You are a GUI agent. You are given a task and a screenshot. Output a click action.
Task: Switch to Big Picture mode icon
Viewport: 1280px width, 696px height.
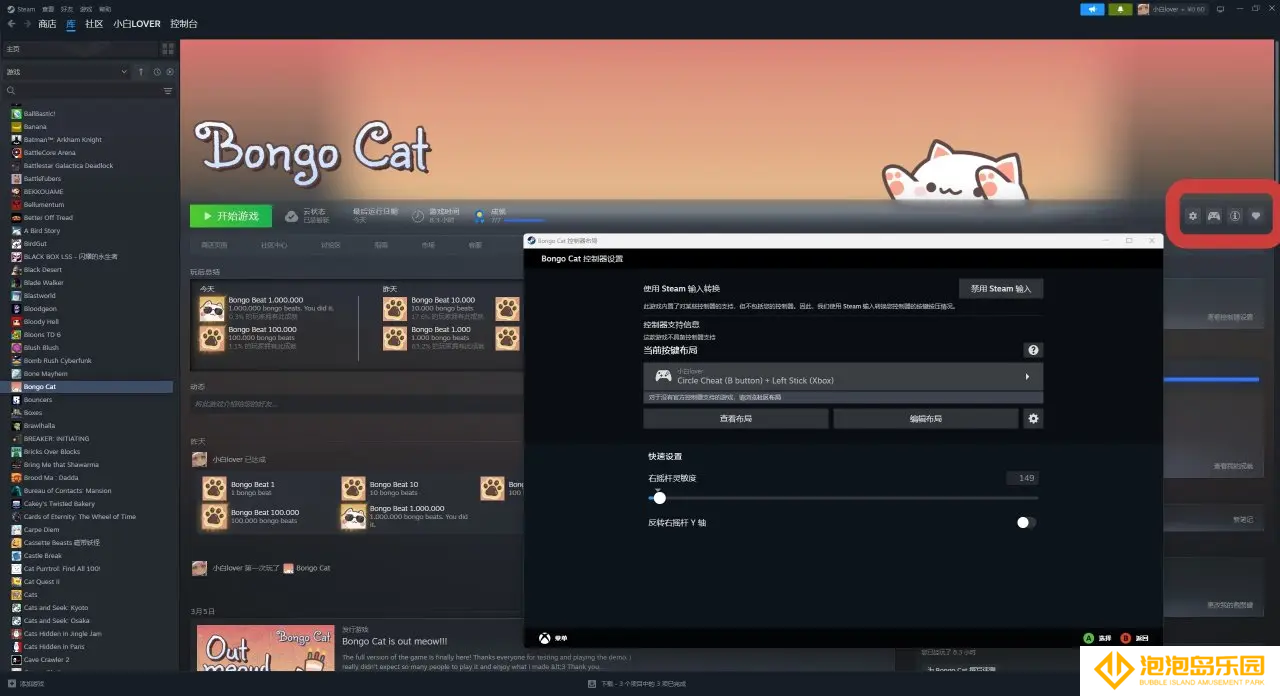point(1220,9)
